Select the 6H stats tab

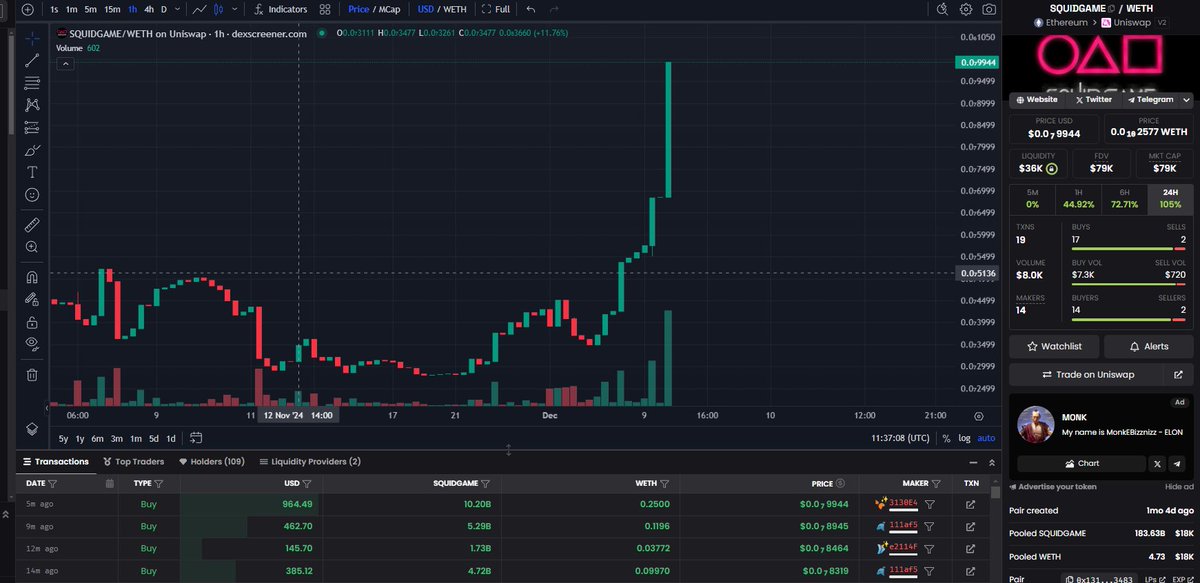coord(1124,198)
